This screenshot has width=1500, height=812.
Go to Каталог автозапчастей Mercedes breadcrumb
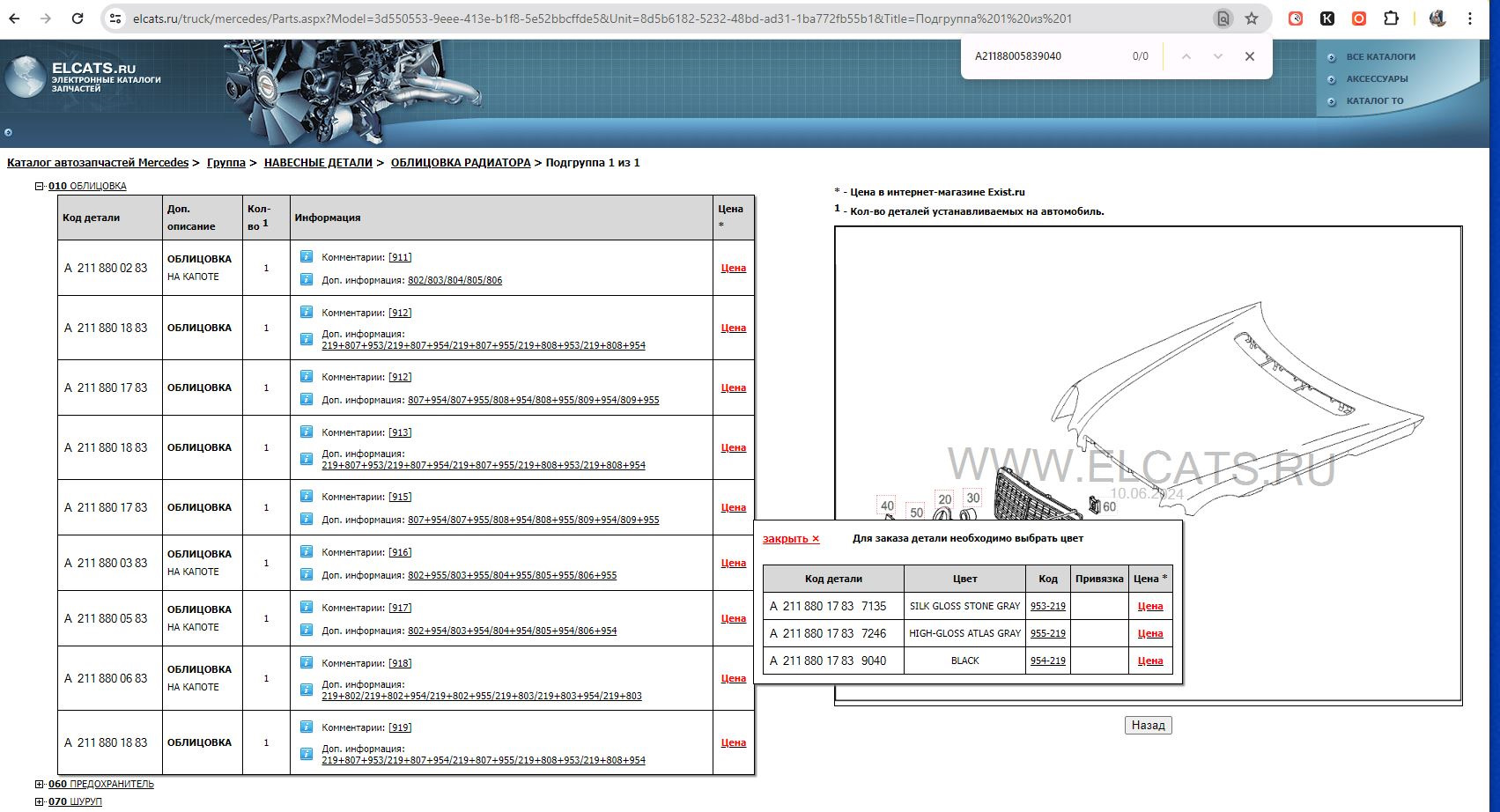point(98,163)
